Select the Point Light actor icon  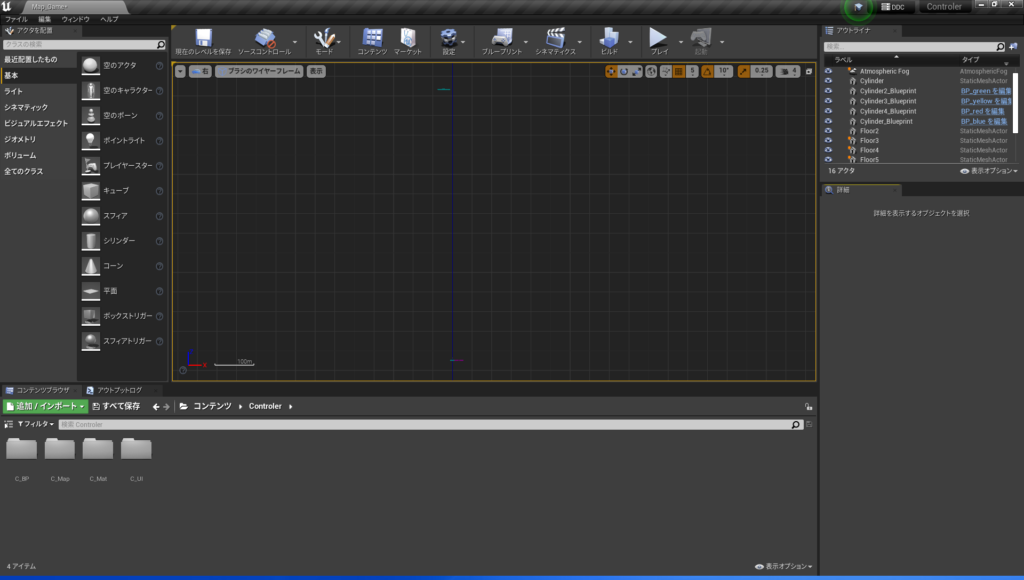pos(91,140)
